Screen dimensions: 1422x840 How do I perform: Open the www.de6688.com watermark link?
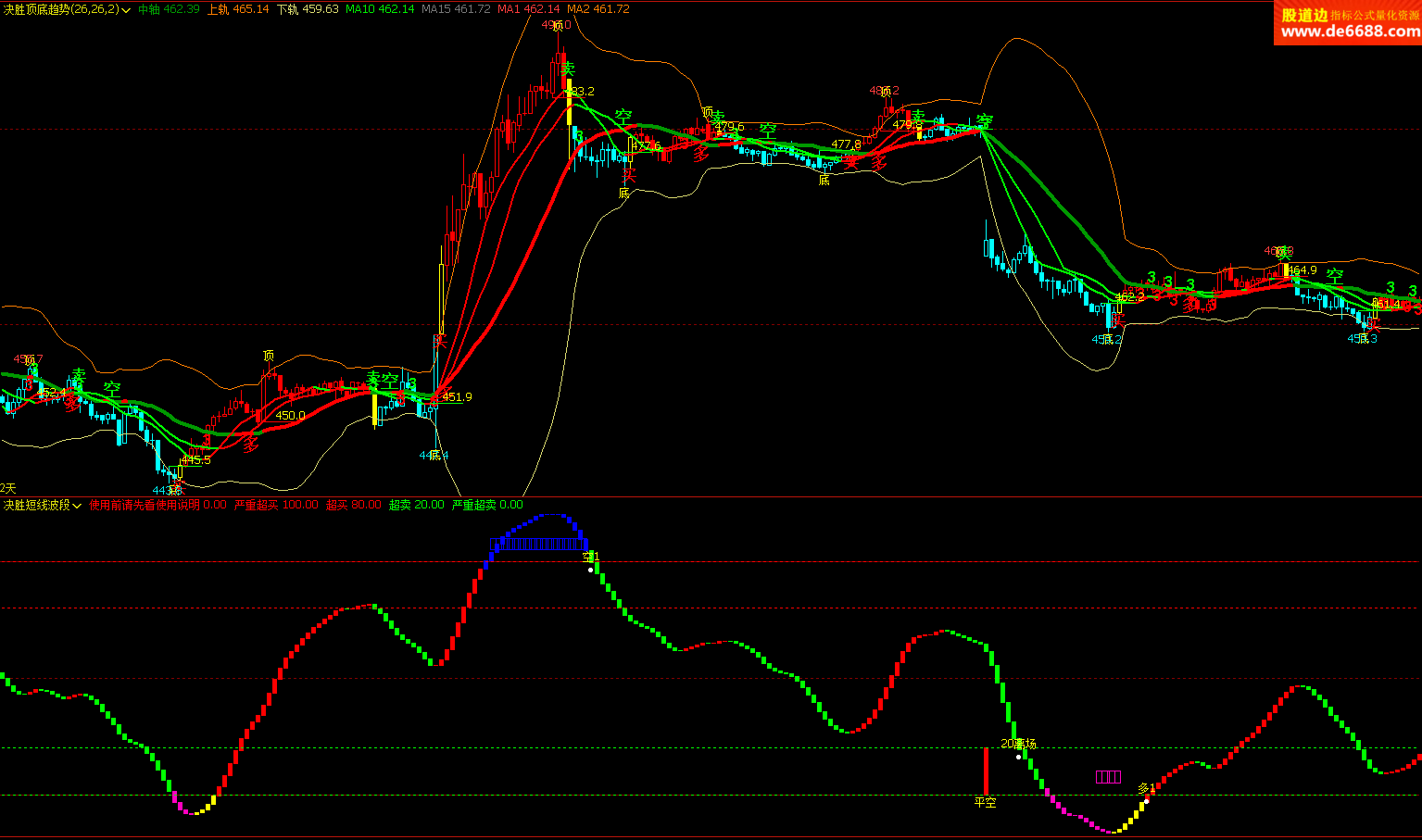pyautogui.click(x=1350, y=31)
